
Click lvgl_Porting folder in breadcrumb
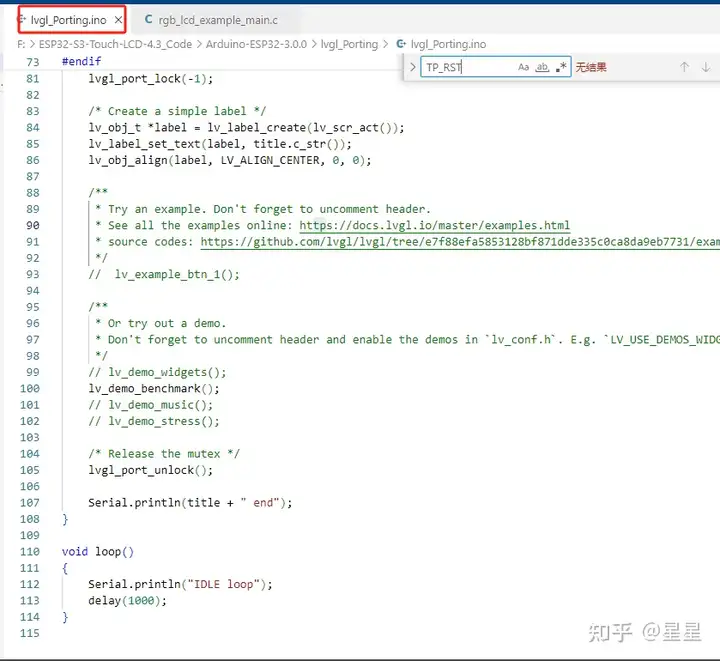coord(349,45)
